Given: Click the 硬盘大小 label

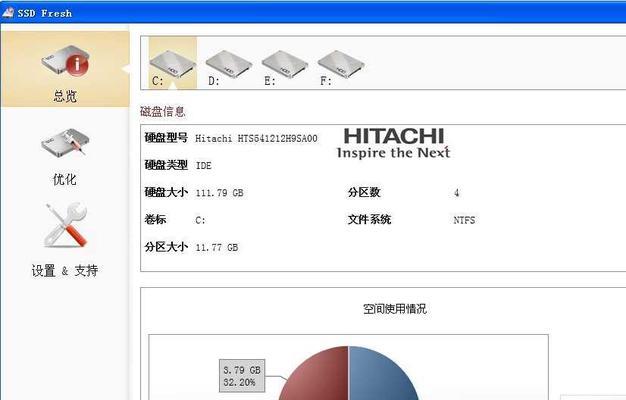Looking at the screenshot, I should coord(166,192).
